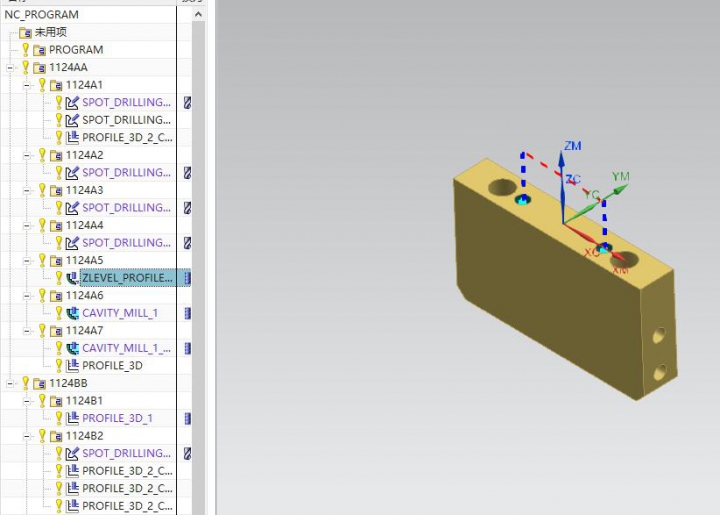This screenshot has width=720, height=515.
Task: Click the navigator vertical scrollbar track
Action: coord(198,266)
